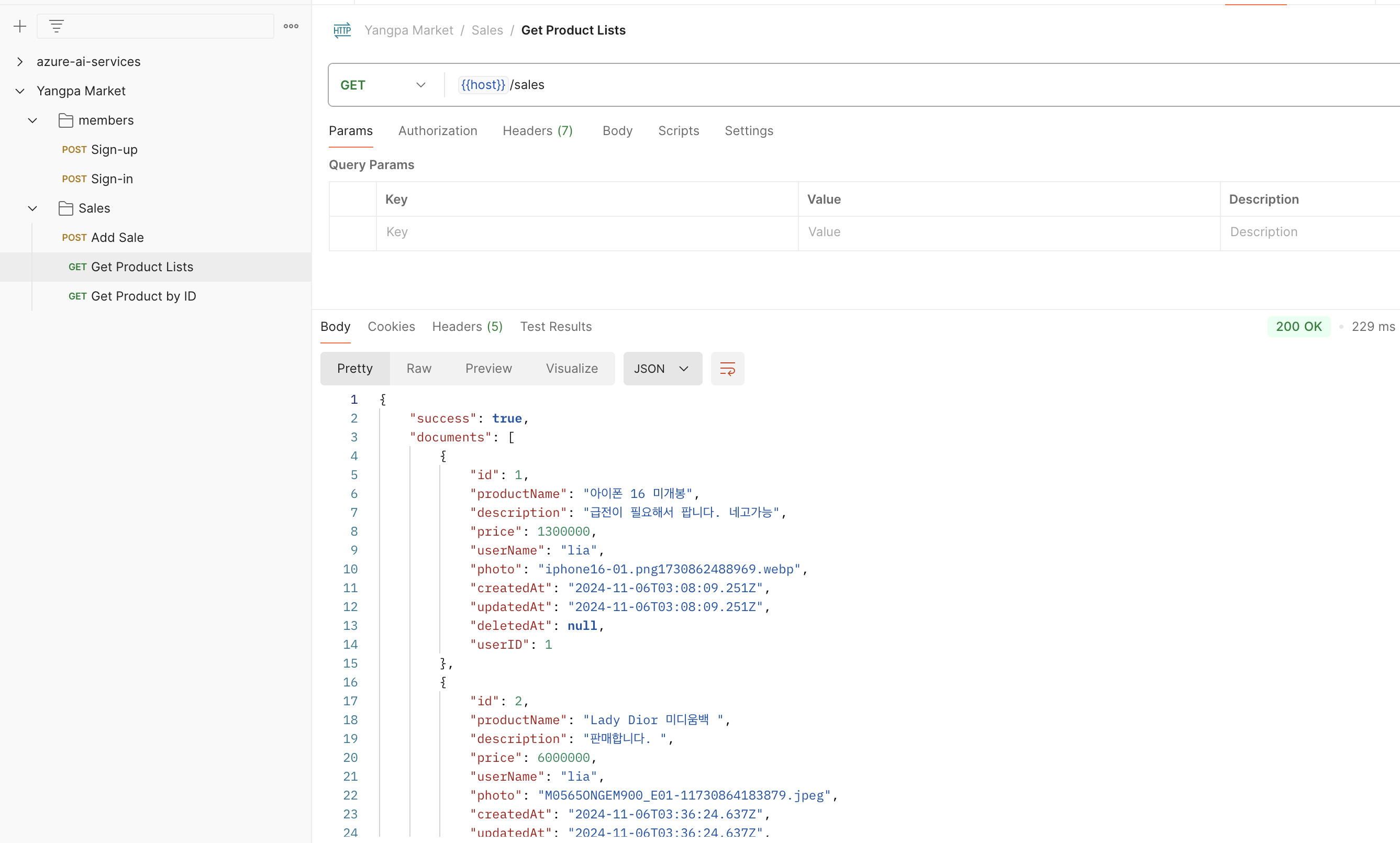The height and width of the screenshot is (843, 1400).
Task: Open the Headers (7) request tab
Action: (537, 131)
